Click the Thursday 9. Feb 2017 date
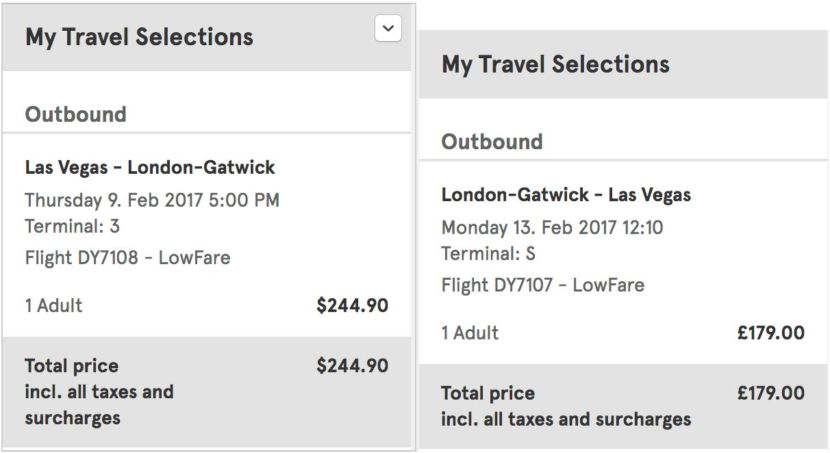The width and height of the screenshot is (830, 453). point(152,199)
